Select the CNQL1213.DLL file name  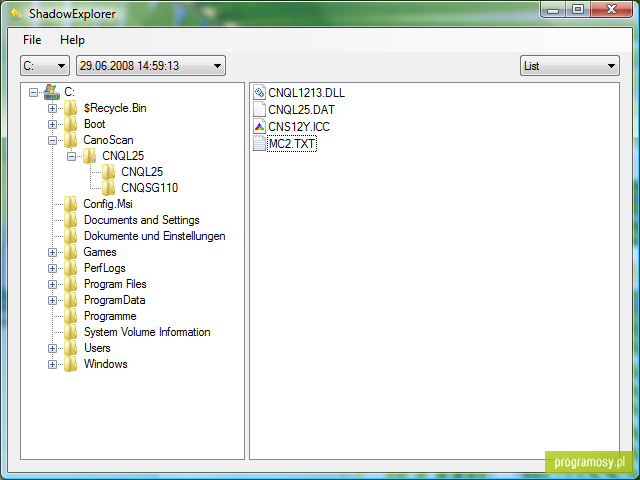(307, 93)
